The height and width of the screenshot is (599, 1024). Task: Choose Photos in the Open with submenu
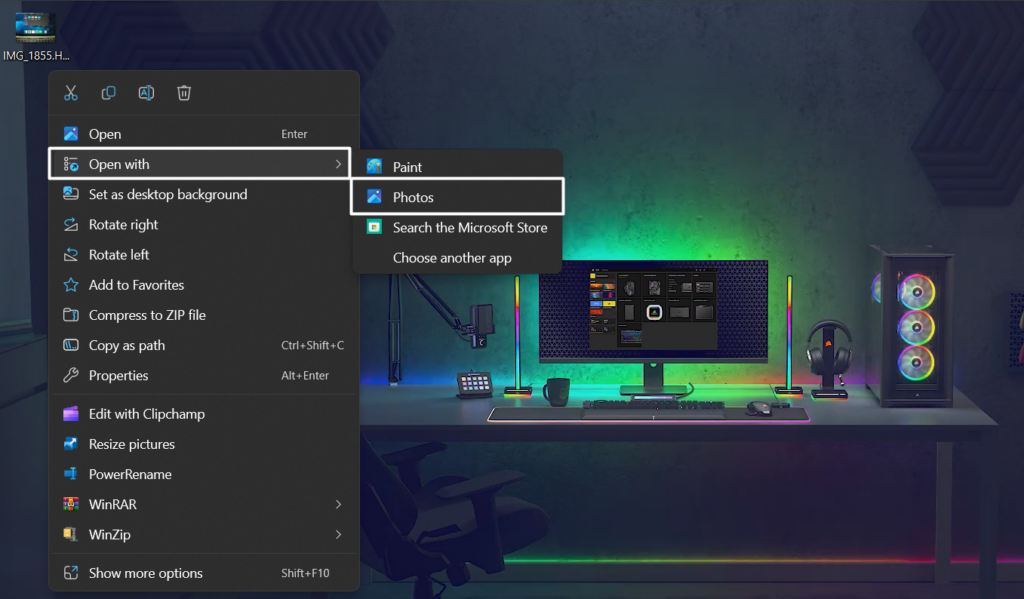[x=413, y=197]
